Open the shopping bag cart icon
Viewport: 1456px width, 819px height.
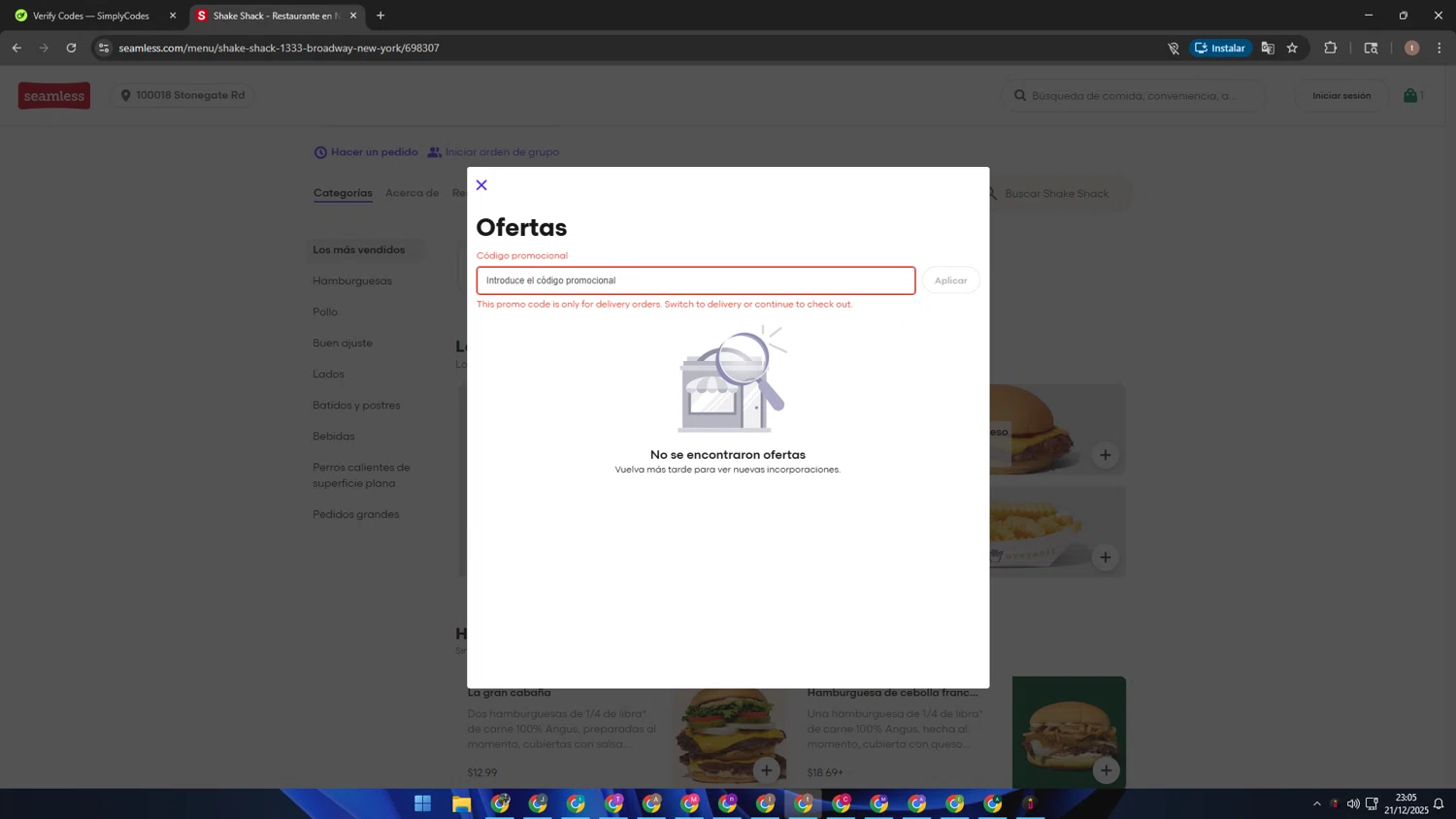click(x=1412, y=95)
